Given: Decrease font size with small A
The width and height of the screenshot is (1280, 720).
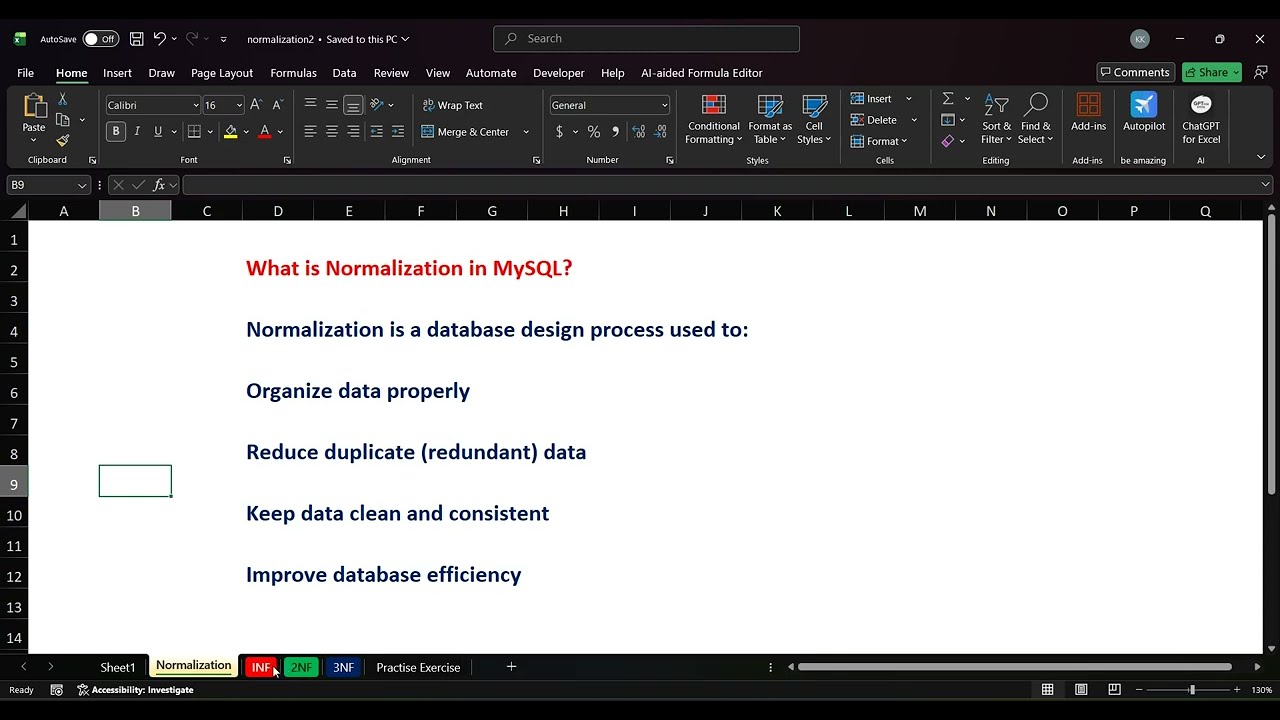Looking at the screenshot, I should (x=276, y=105).
